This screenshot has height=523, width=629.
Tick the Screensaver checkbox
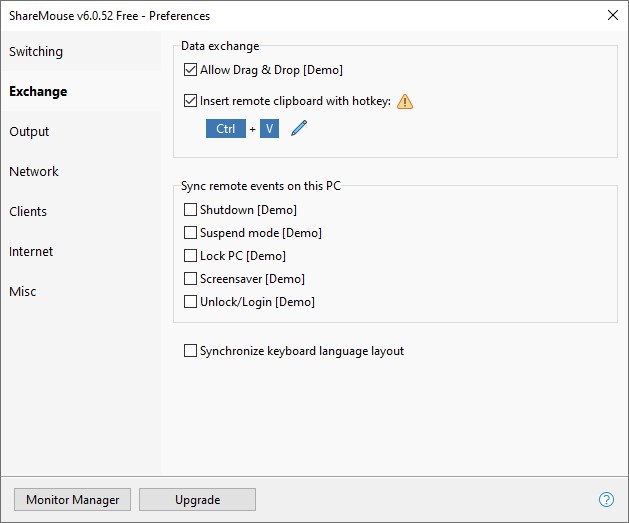coord(191,279)
